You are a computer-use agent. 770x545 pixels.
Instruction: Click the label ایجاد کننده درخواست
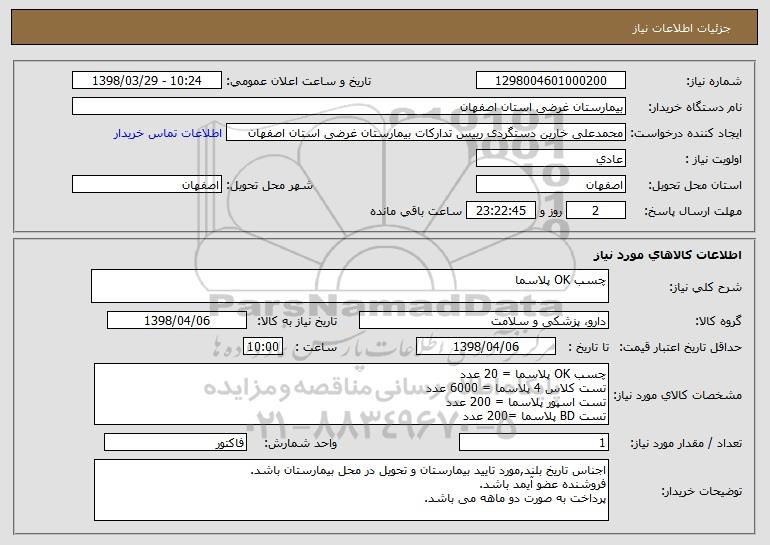tap(686, 134)
